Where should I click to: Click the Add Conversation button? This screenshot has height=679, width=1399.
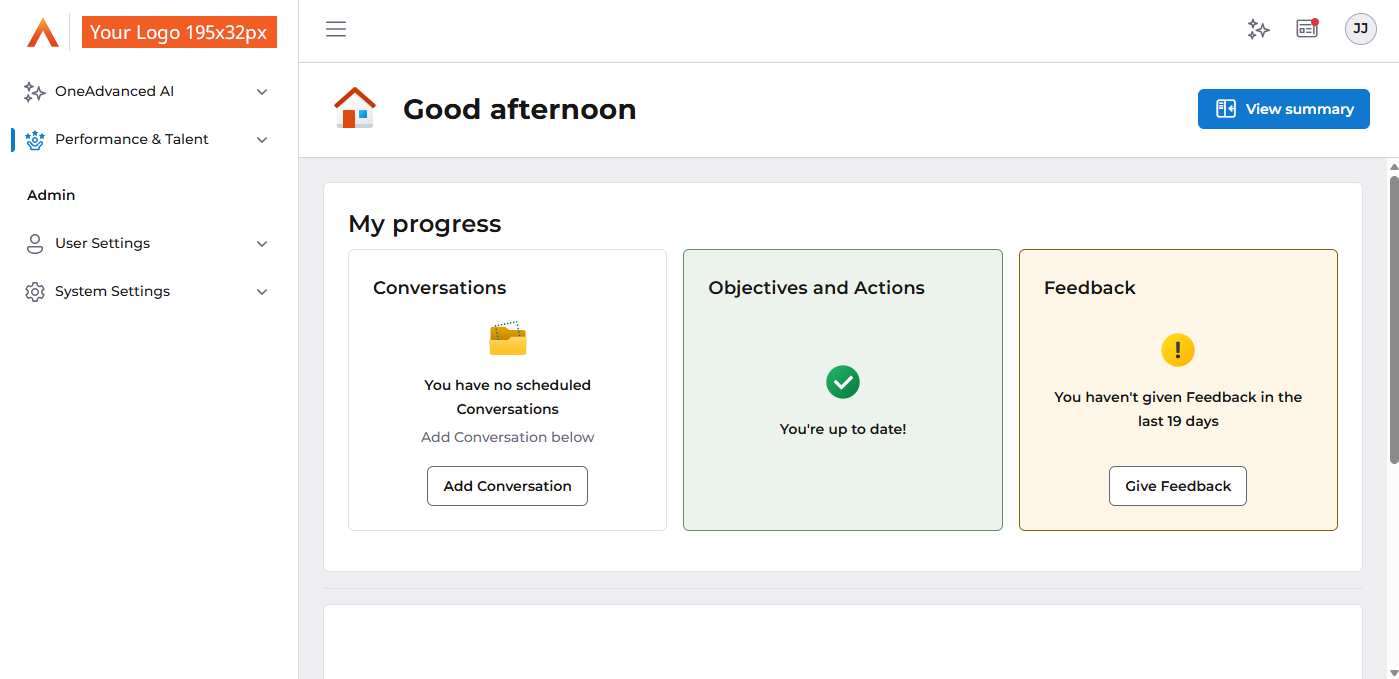pyautogui.click(x=507, y=486)
